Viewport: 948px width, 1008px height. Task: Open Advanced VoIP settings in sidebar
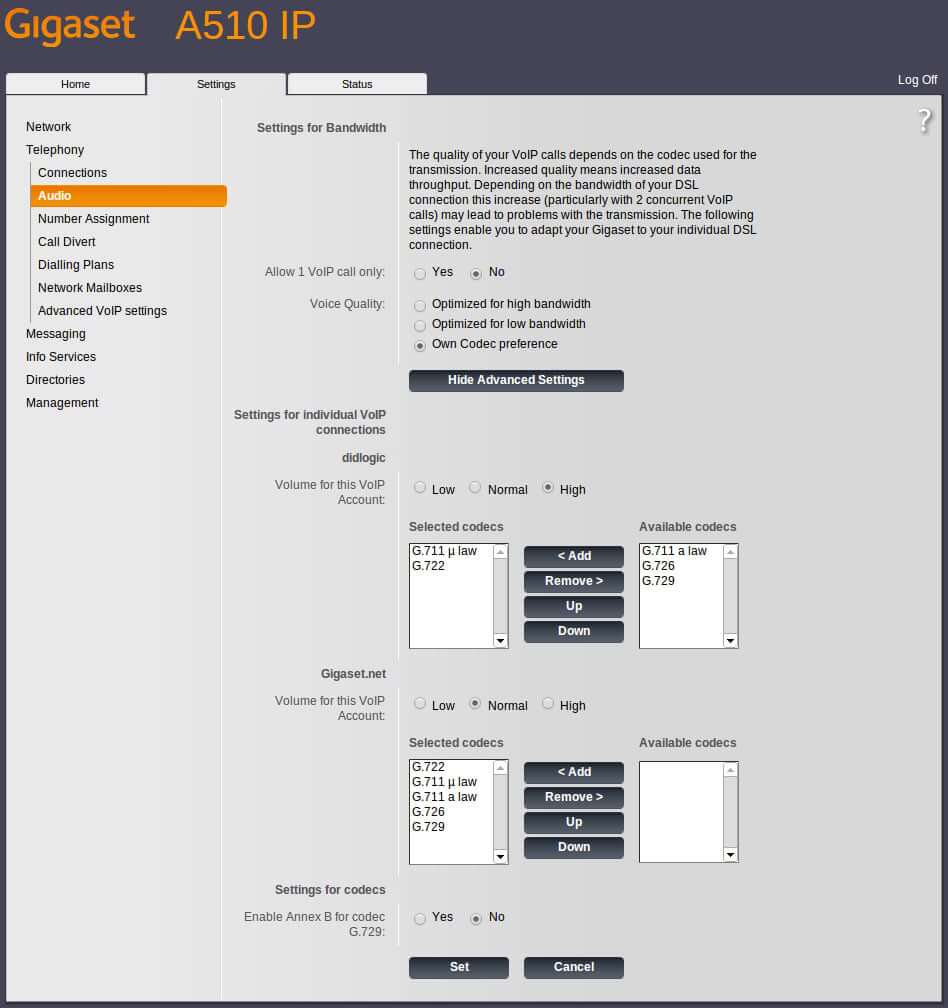click(102, 311)
